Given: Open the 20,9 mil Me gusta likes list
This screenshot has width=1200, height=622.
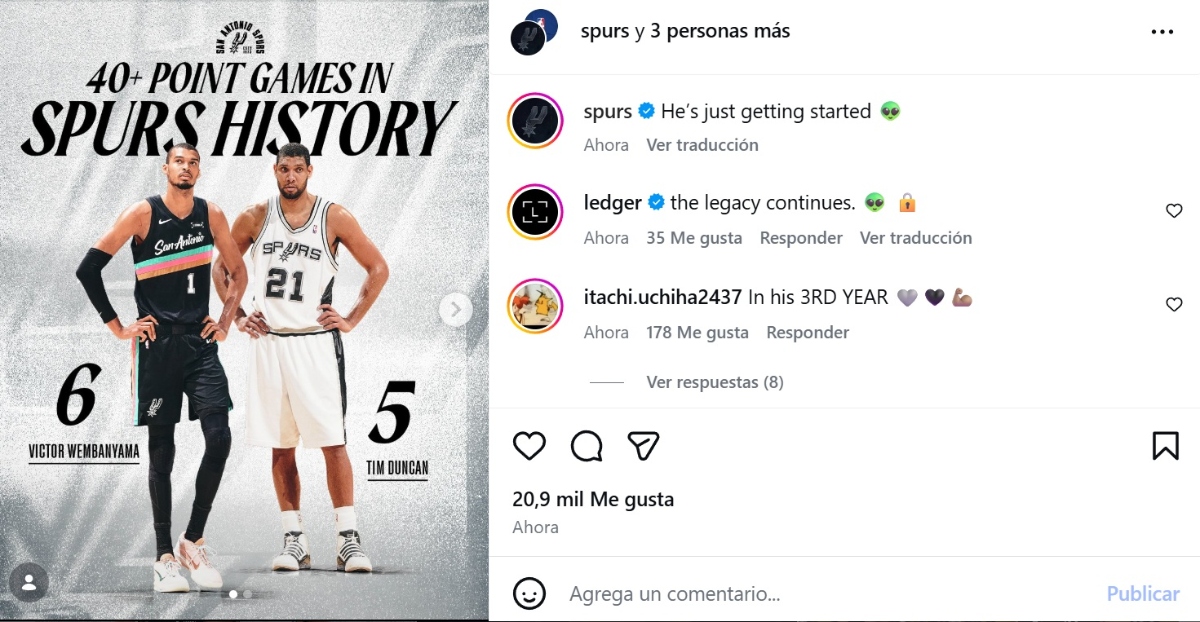Looking at the screenshot, I should [593, 499].
